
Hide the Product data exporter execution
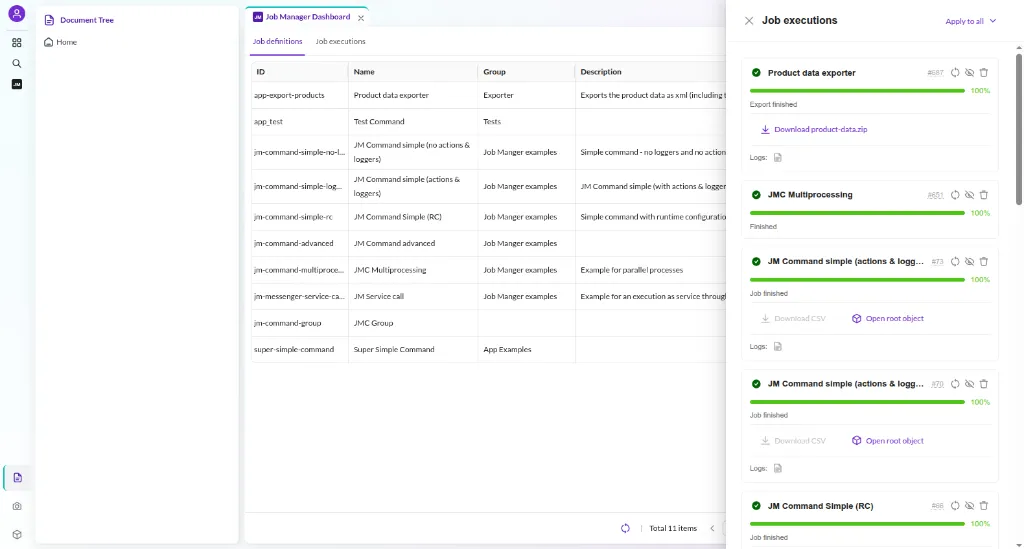pos(970,72)
